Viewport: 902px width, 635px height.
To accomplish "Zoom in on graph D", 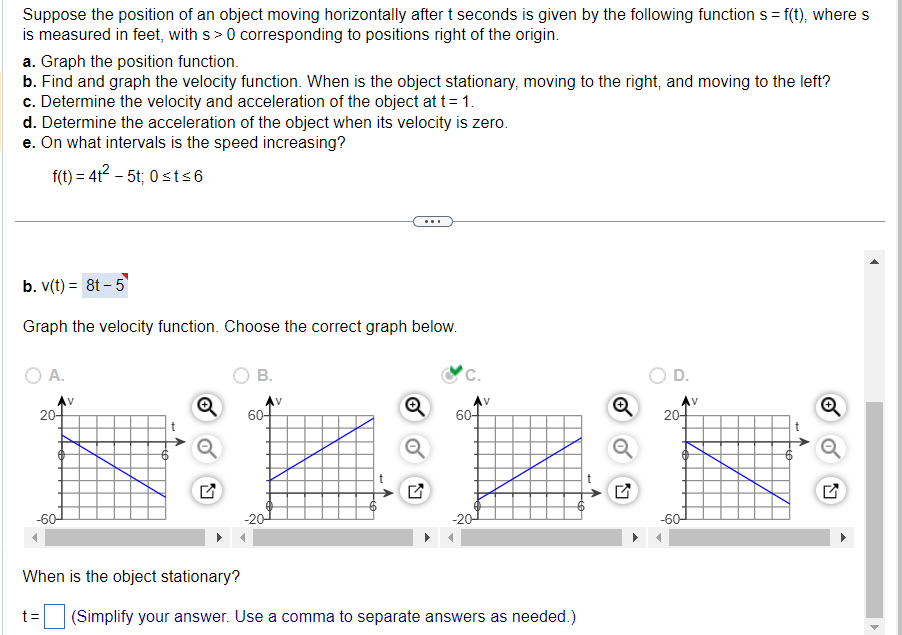I will click(830, 408).
